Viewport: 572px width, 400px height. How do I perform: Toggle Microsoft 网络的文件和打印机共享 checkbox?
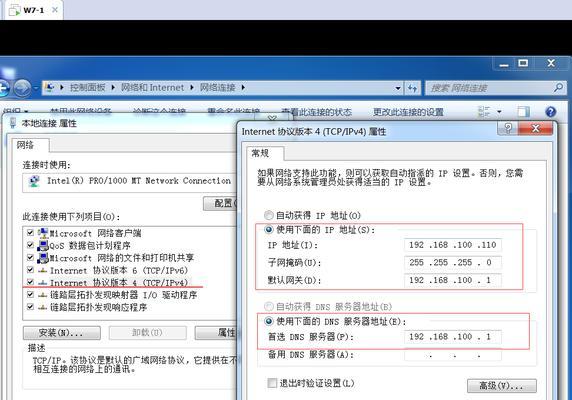pos(30,257)
